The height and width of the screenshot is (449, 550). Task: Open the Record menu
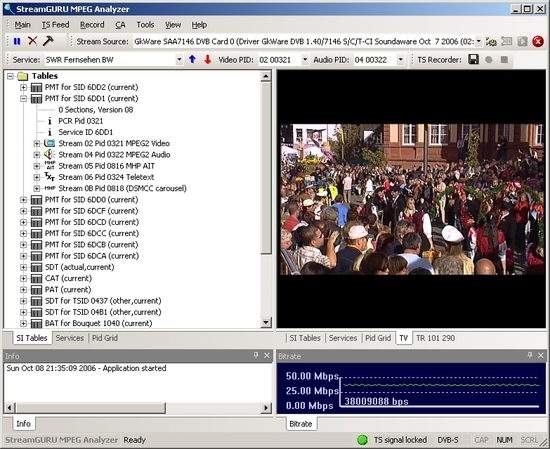point(92,25)
